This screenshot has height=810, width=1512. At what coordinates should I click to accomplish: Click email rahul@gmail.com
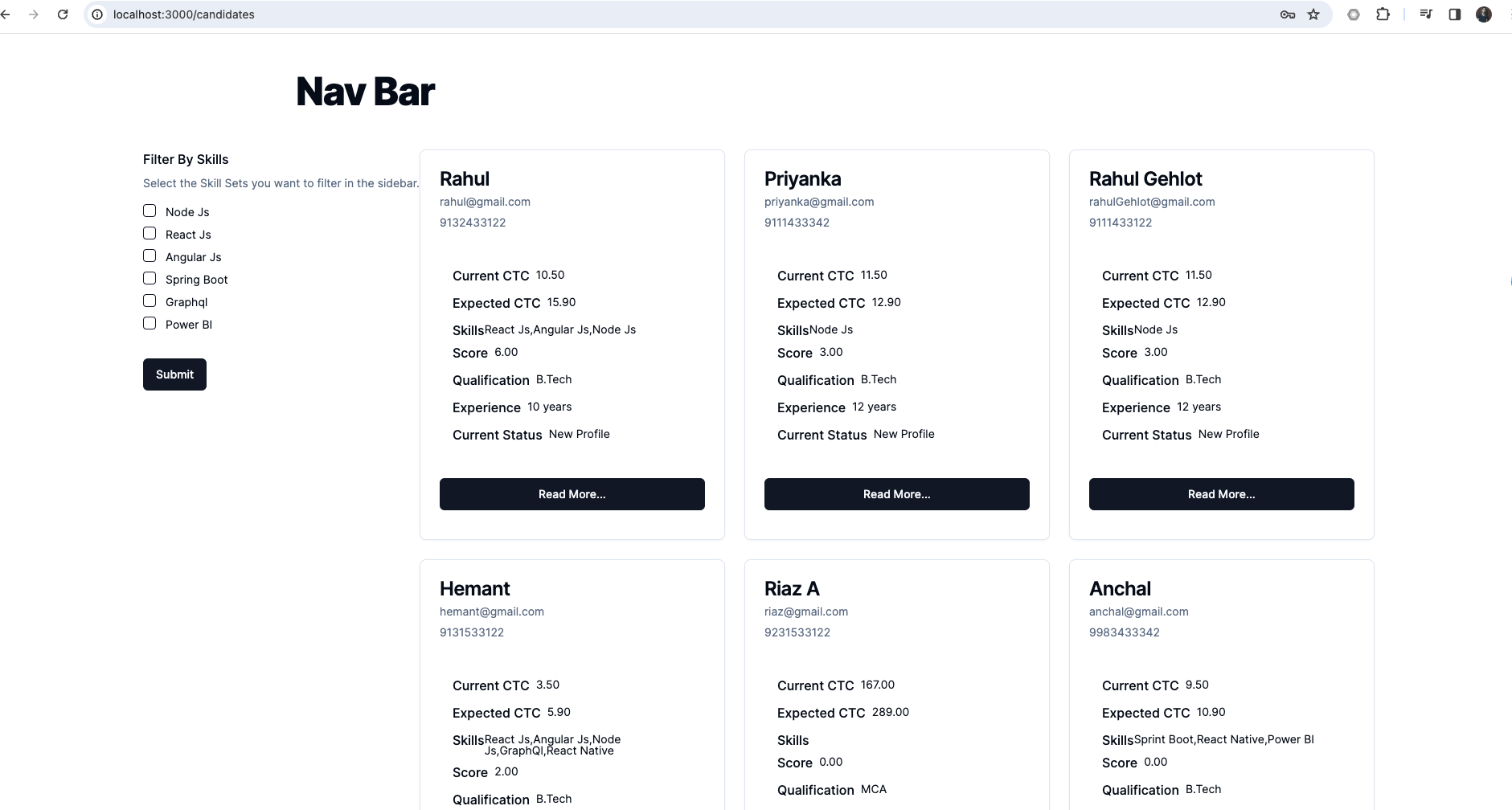485,202
